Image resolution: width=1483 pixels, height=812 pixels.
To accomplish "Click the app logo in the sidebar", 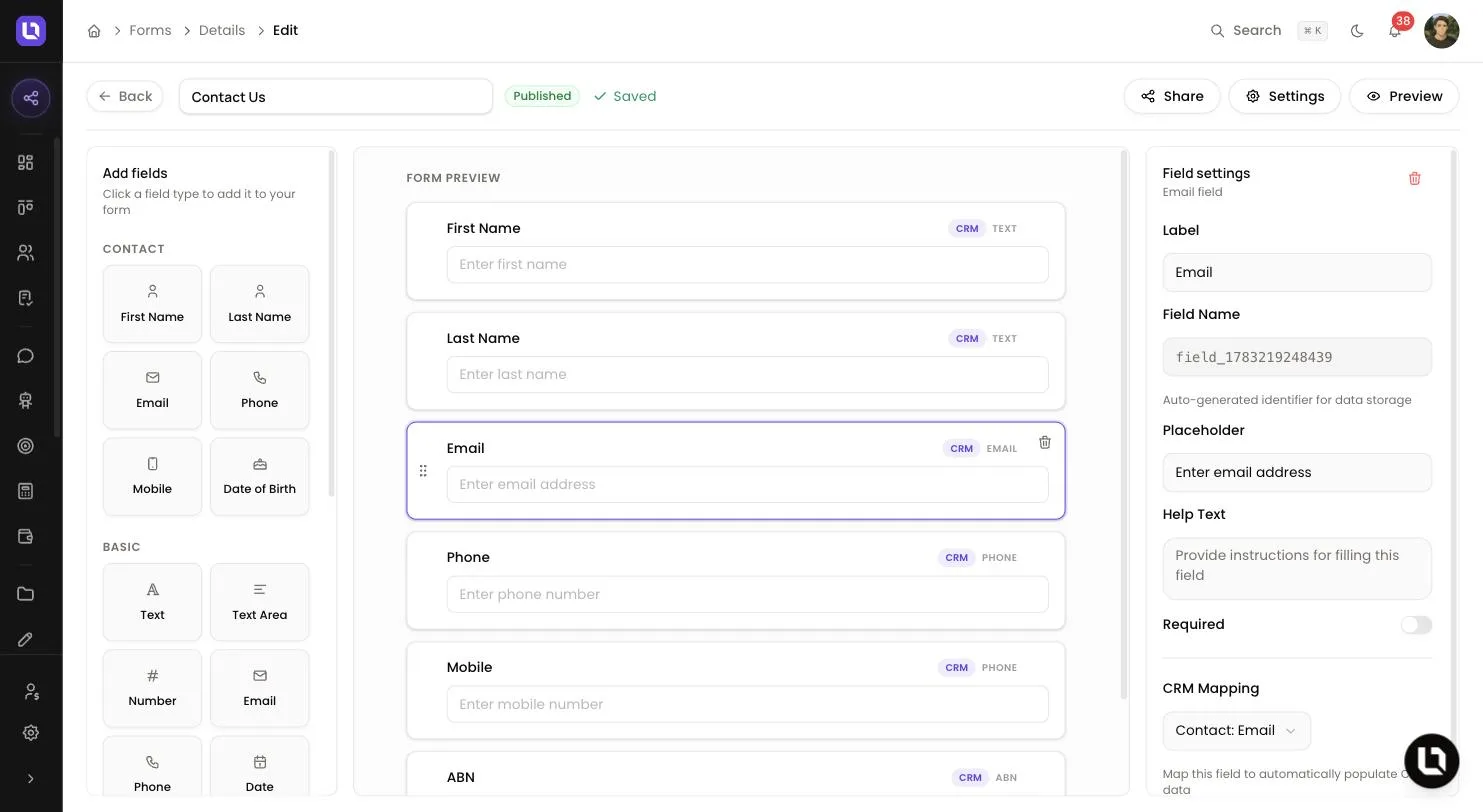I will click(31, 31).
